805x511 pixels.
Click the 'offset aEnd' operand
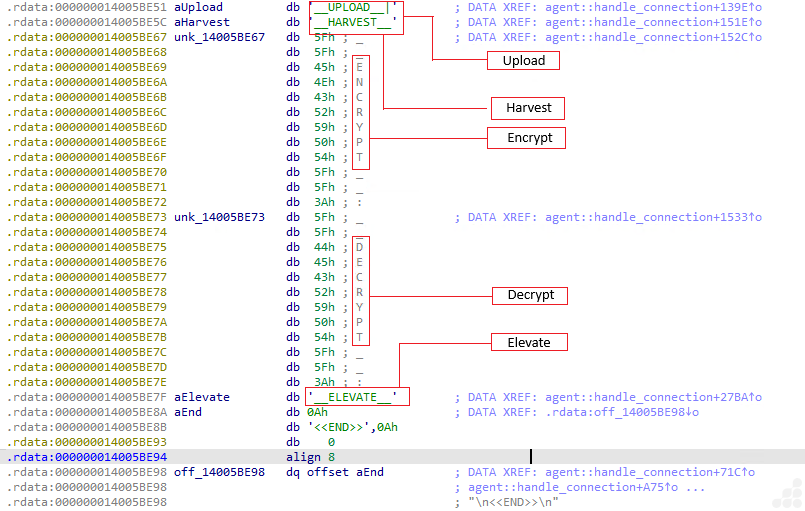tap(345, 472)
